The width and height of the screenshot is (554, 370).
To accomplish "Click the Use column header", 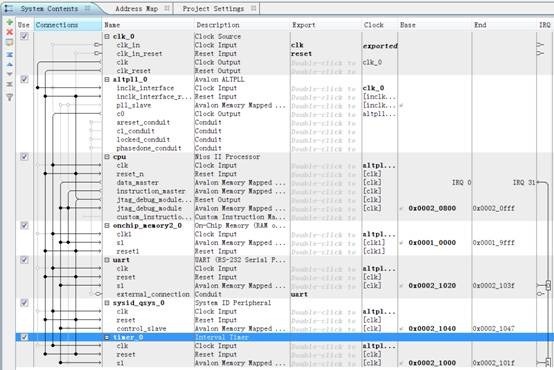I will click(24, 25).
